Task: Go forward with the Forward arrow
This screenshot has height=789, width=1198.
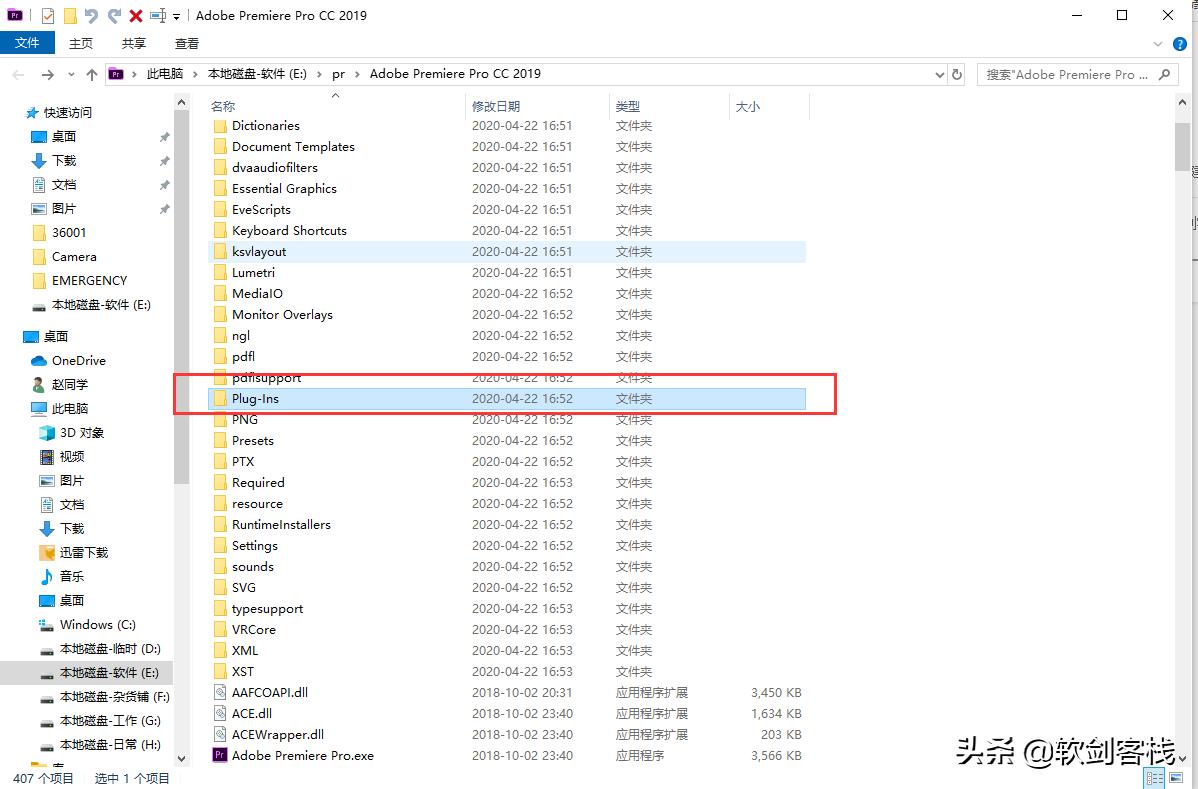Action: click(x=47, y=74)
